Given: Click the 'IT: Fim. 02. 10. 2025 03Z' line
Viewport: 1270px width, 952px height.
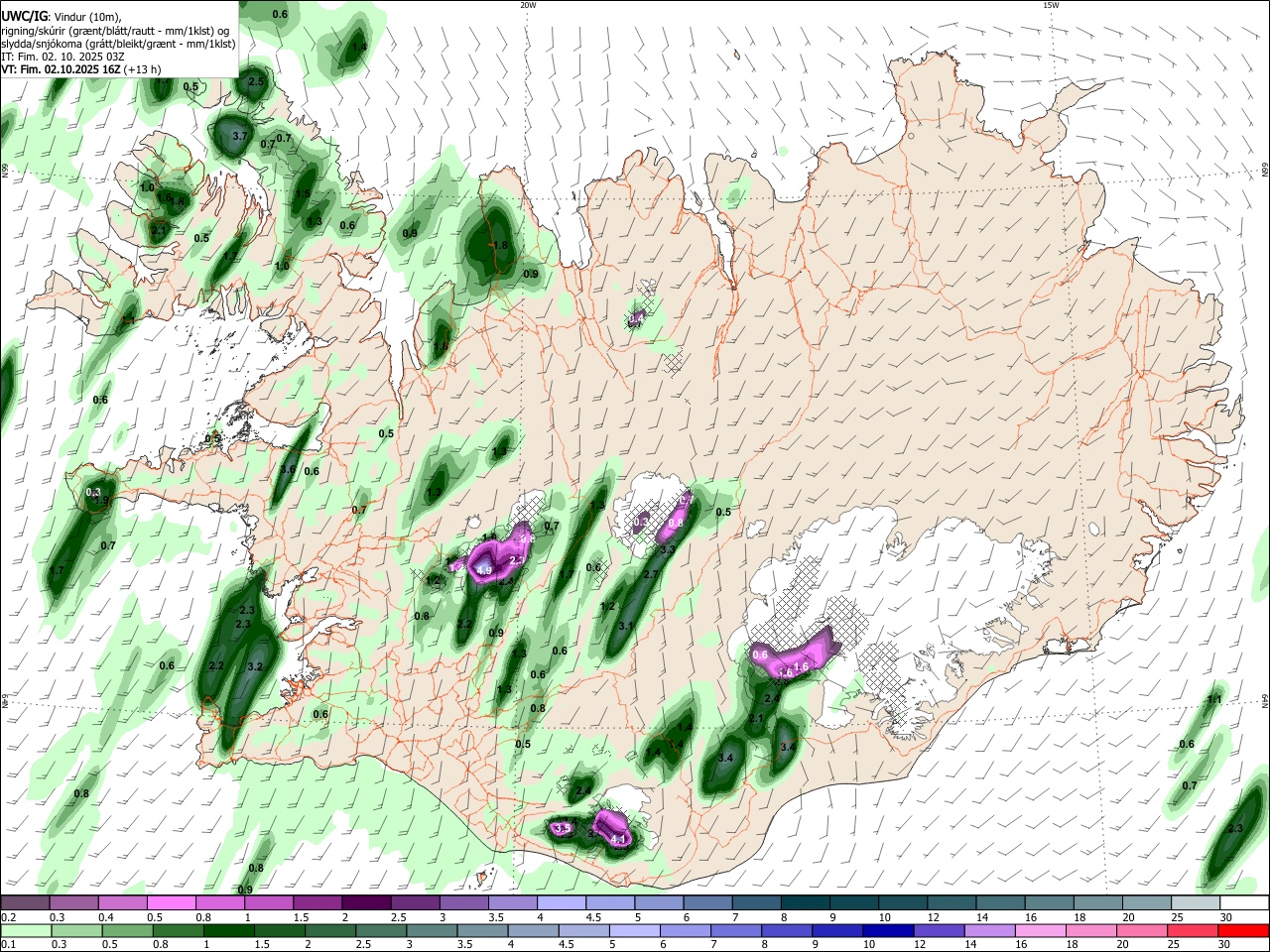Looking at the screenshot, I should coord(64,57).
